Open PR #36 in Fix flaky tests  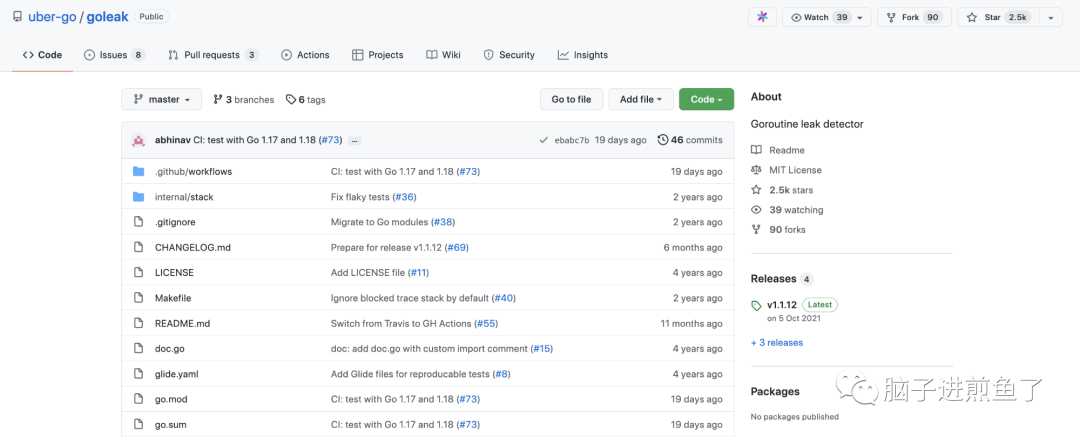[x=404, y=196]
